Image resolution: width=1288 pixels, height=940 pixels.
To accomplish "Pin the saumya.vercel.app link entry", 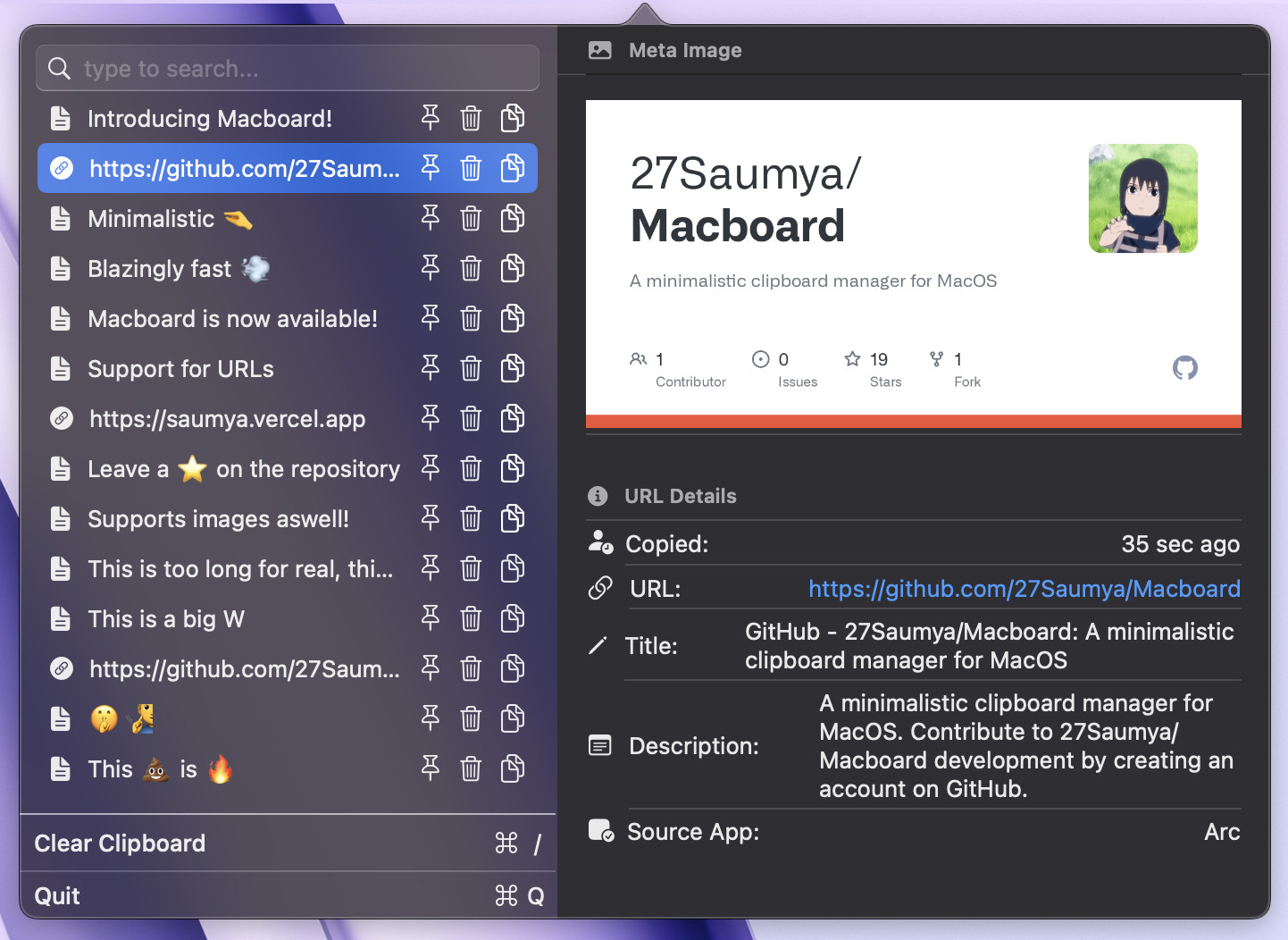I will point(431,418).
